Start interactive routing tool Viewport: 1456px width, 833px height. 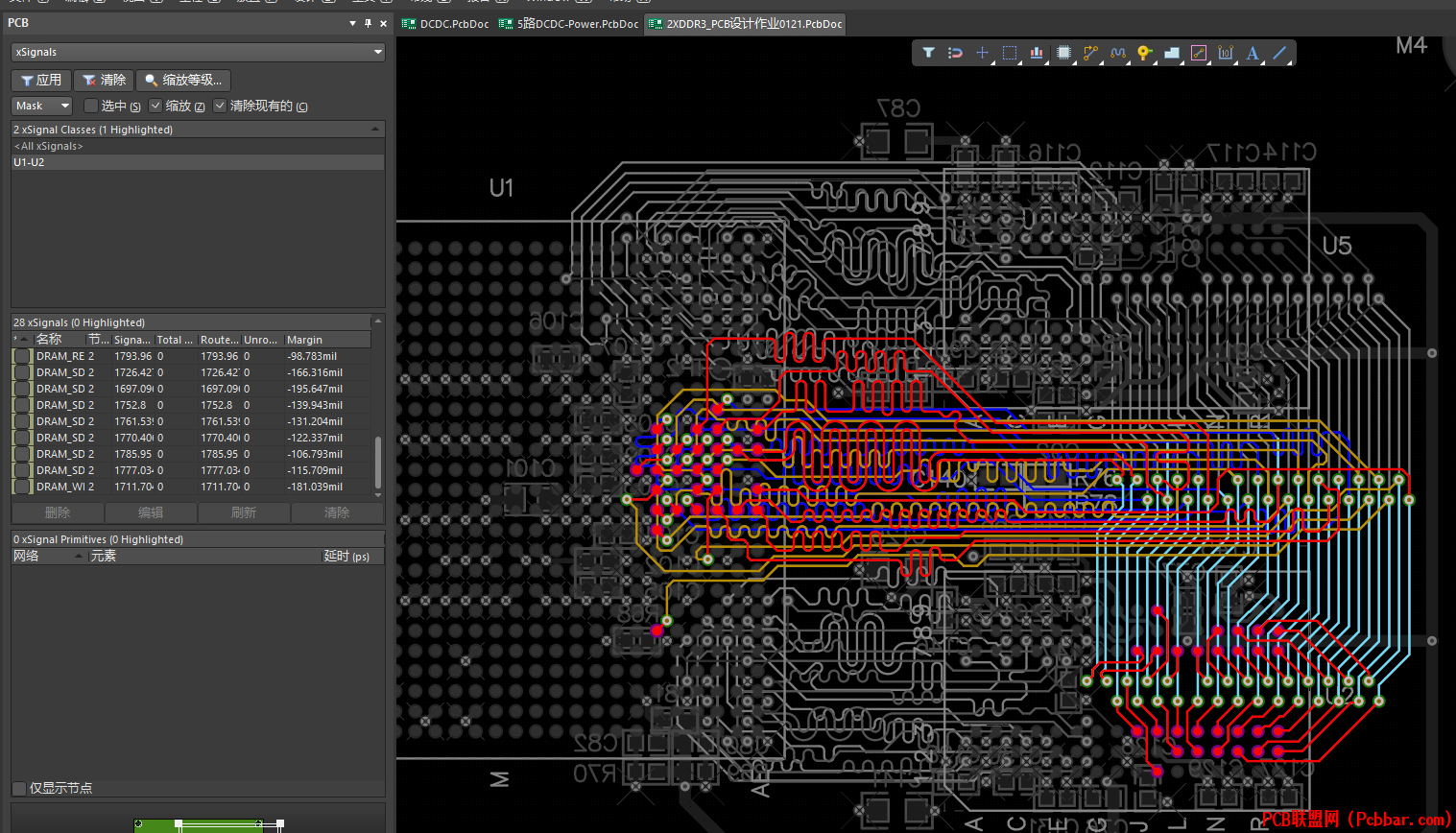tap(1090, 54)
